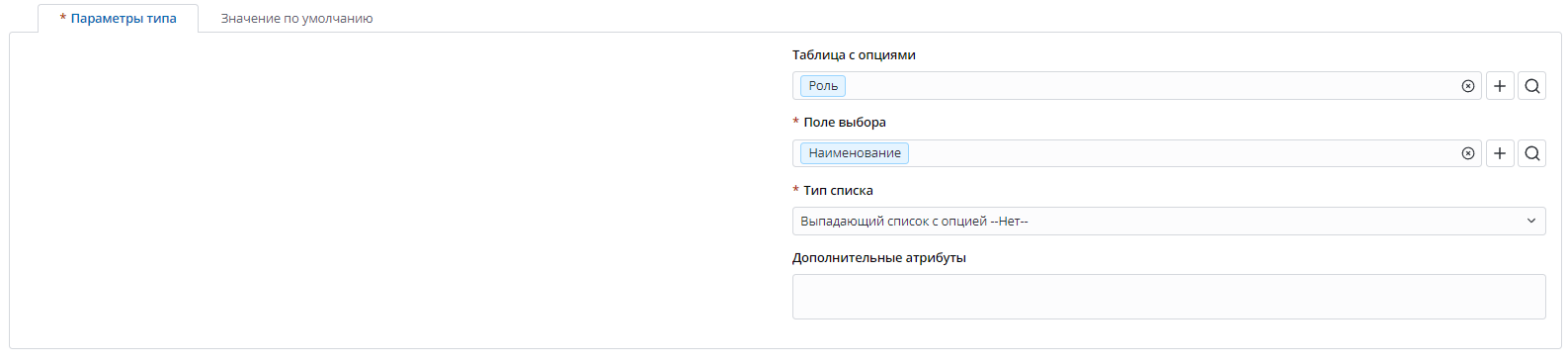Focus the Дополнительные атрибуты text area
Screen dimensions: 1568x363
click(1169, 297)
